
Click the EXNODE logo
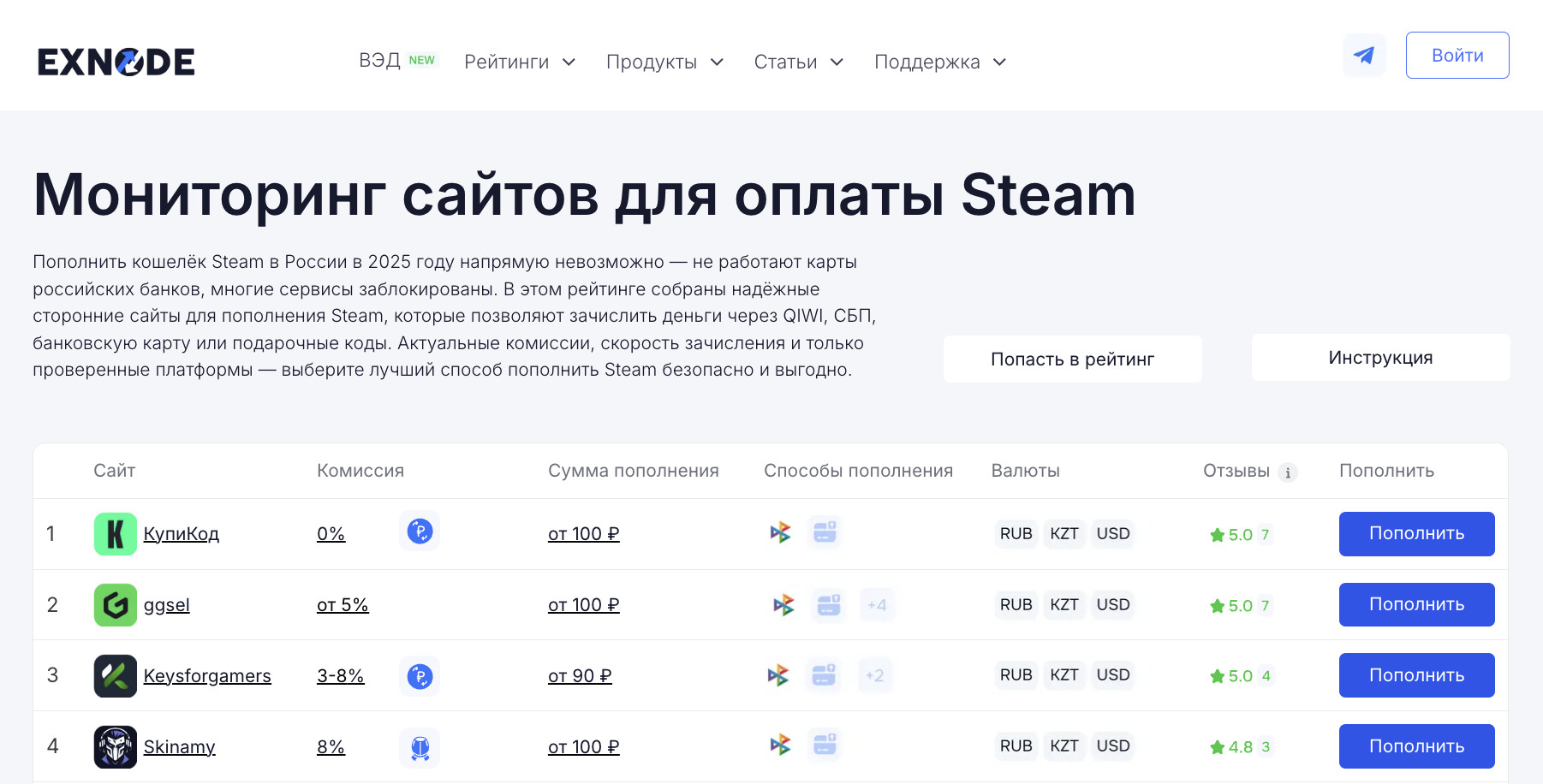click(116, 62)
